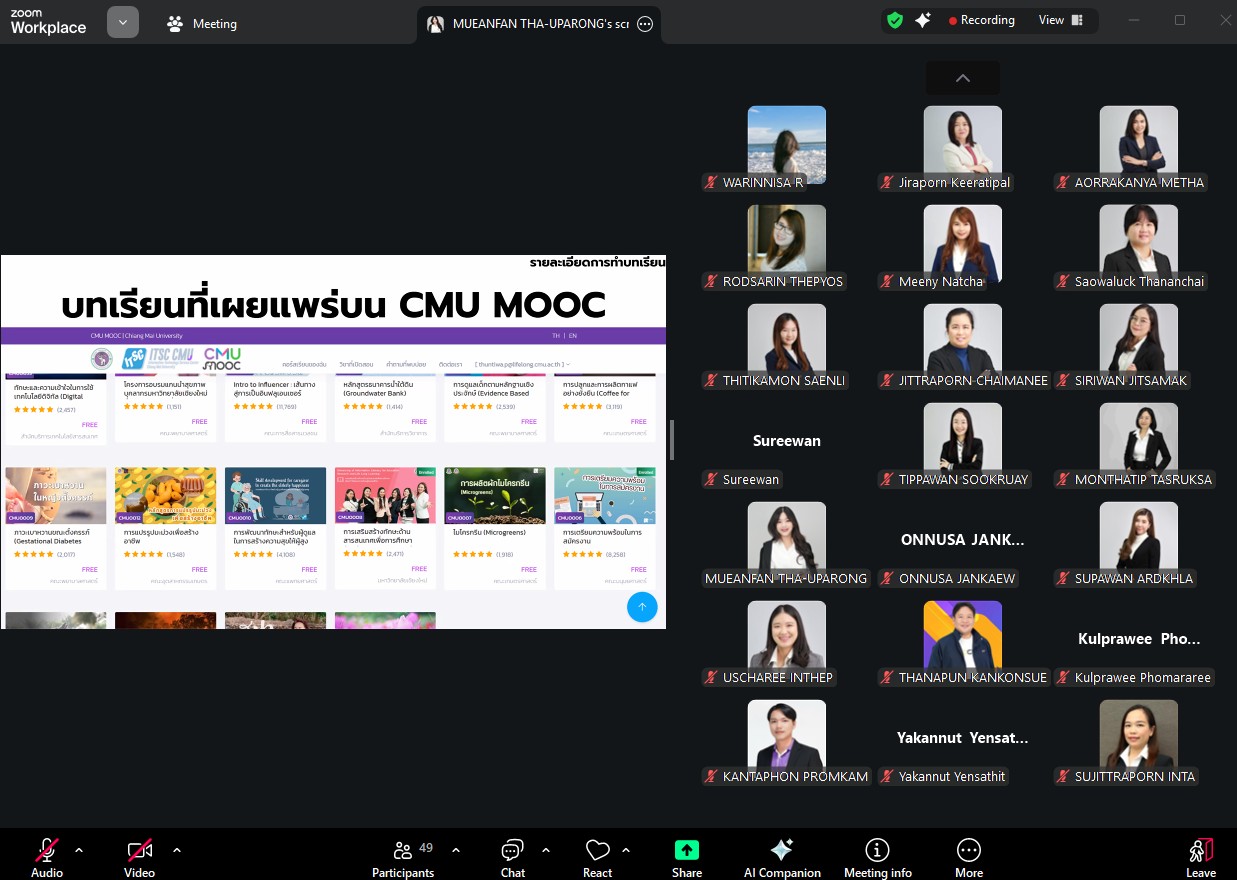Change the gallery layout via View
The width and height of the screenshot is (1237, 880).
[x=1060, y=20]
